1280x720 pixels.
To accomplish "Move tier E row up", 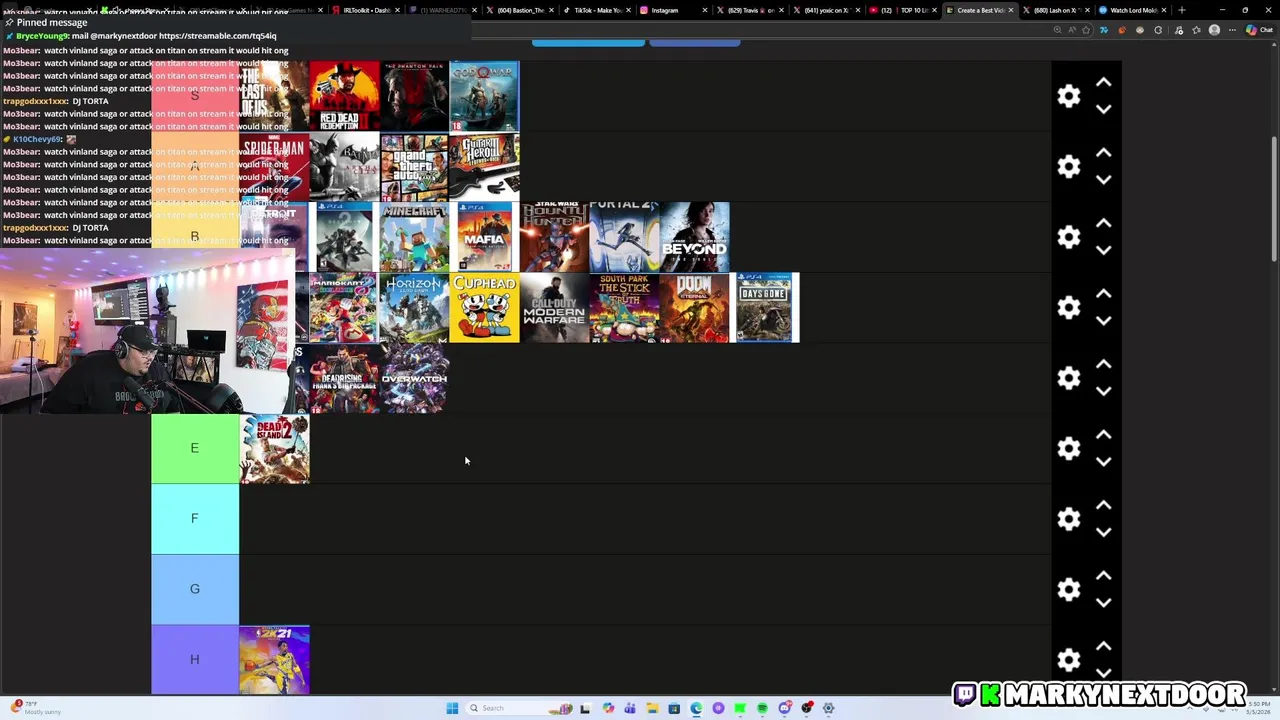I will coord(1103,435).
